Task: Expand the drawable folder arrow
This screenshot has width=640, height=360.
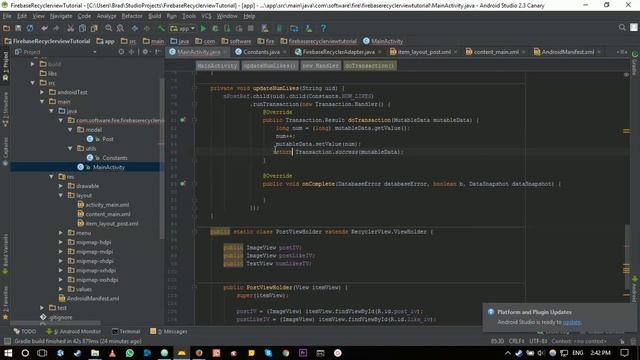Action: (x=61, y=186)
